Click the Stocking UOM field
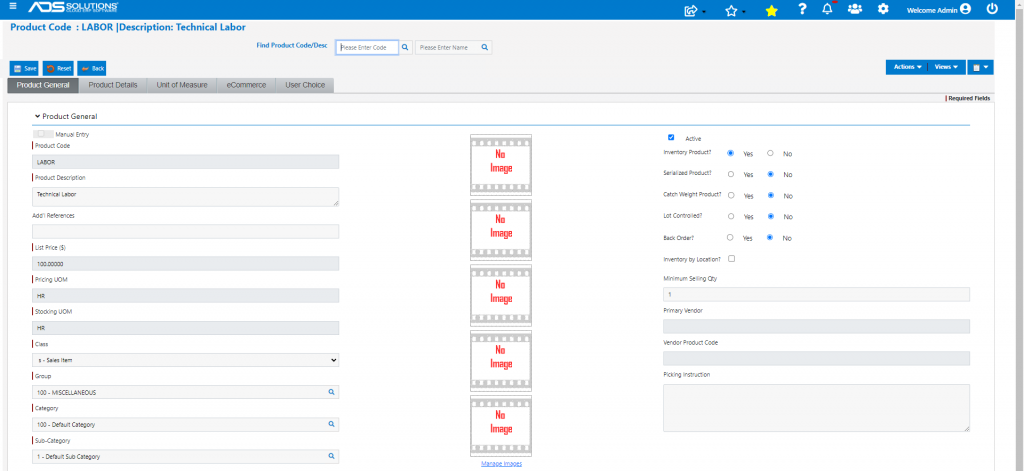The image size is (1024, 471). (185, 328)
